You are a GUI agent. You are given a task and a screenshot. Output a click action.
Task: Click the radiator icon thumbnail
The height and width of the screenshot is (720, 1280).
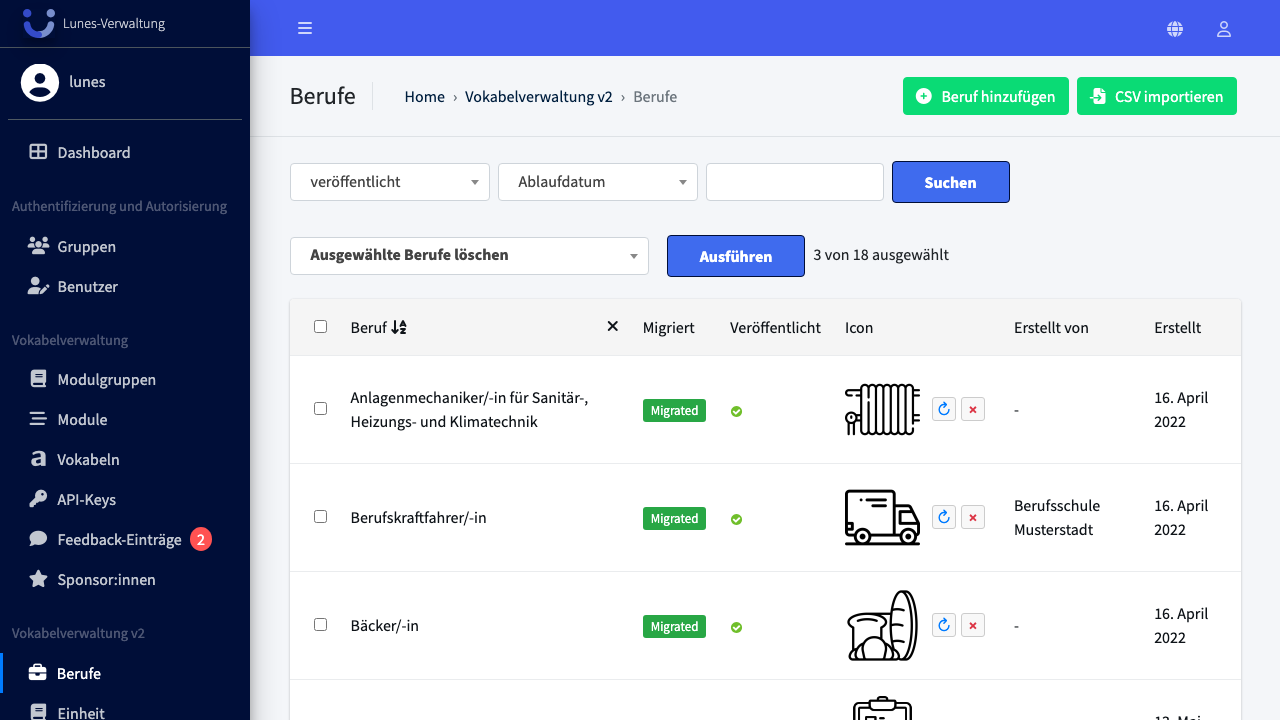point(882,409)
